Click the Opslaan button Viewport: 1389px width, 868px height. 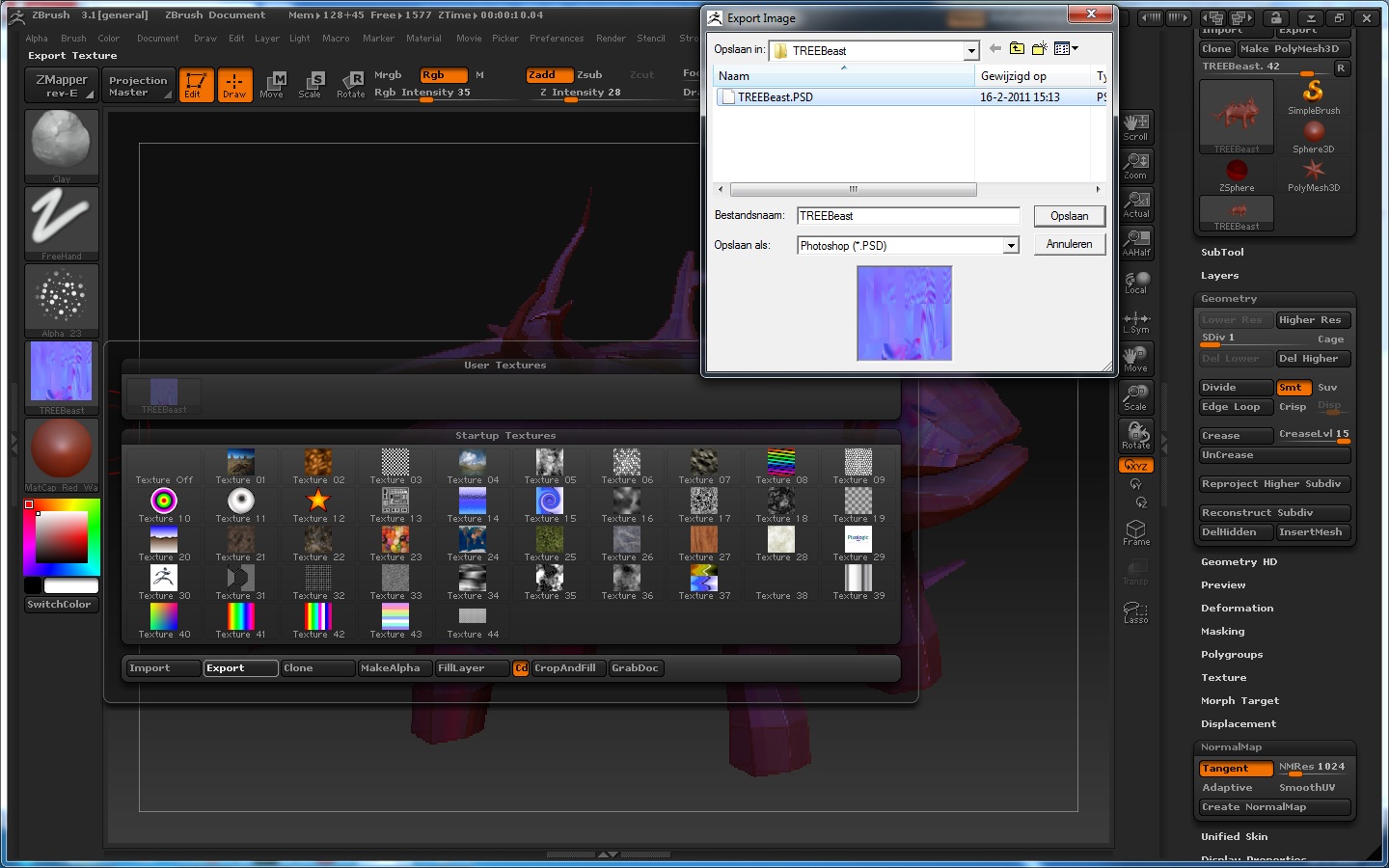point(1069,216)
